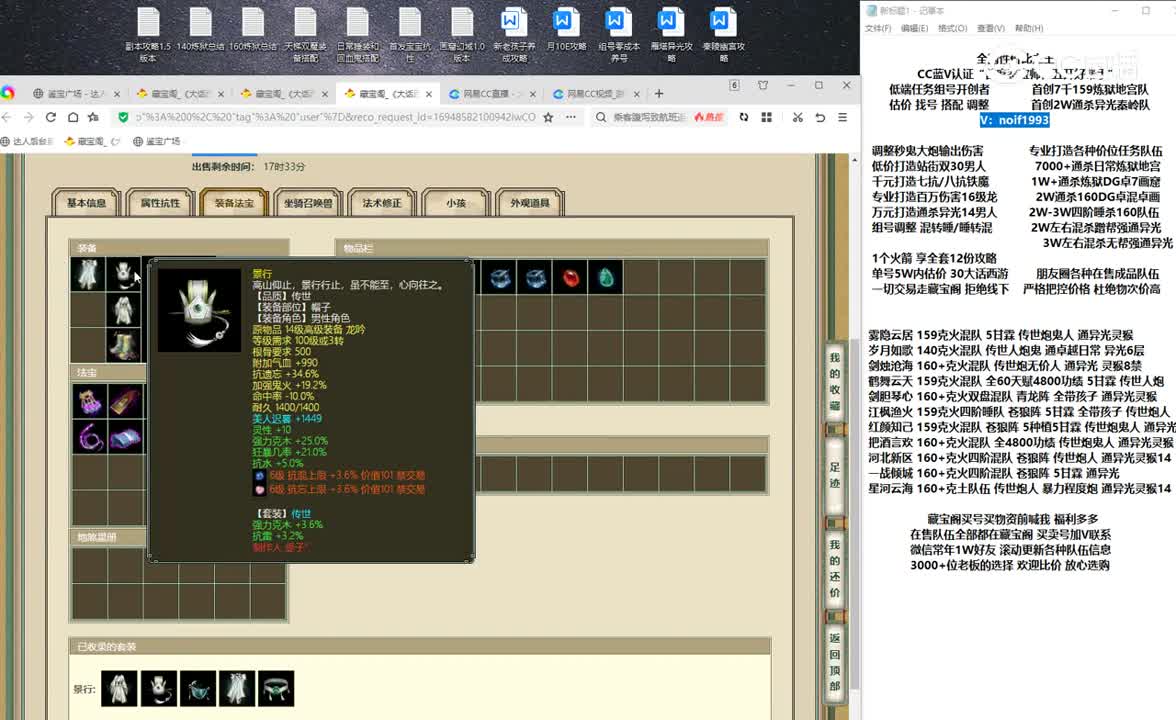
Task: Select the 装备法宝 tab
Action: (x=234, y=202)
